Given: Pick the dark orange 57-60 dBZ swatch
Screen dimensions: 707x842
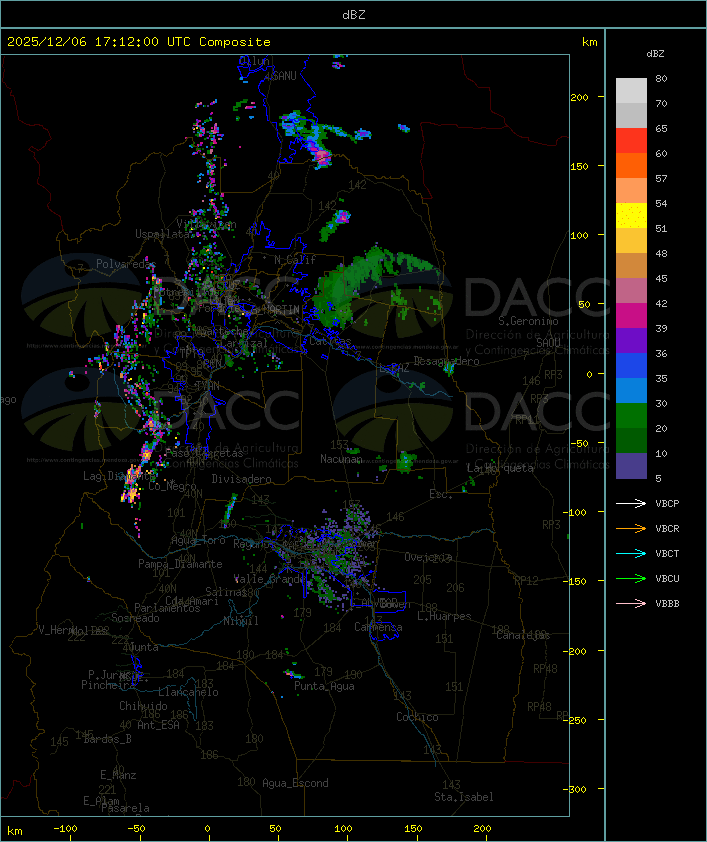Looking at the screenshot, I should [631, 165].
